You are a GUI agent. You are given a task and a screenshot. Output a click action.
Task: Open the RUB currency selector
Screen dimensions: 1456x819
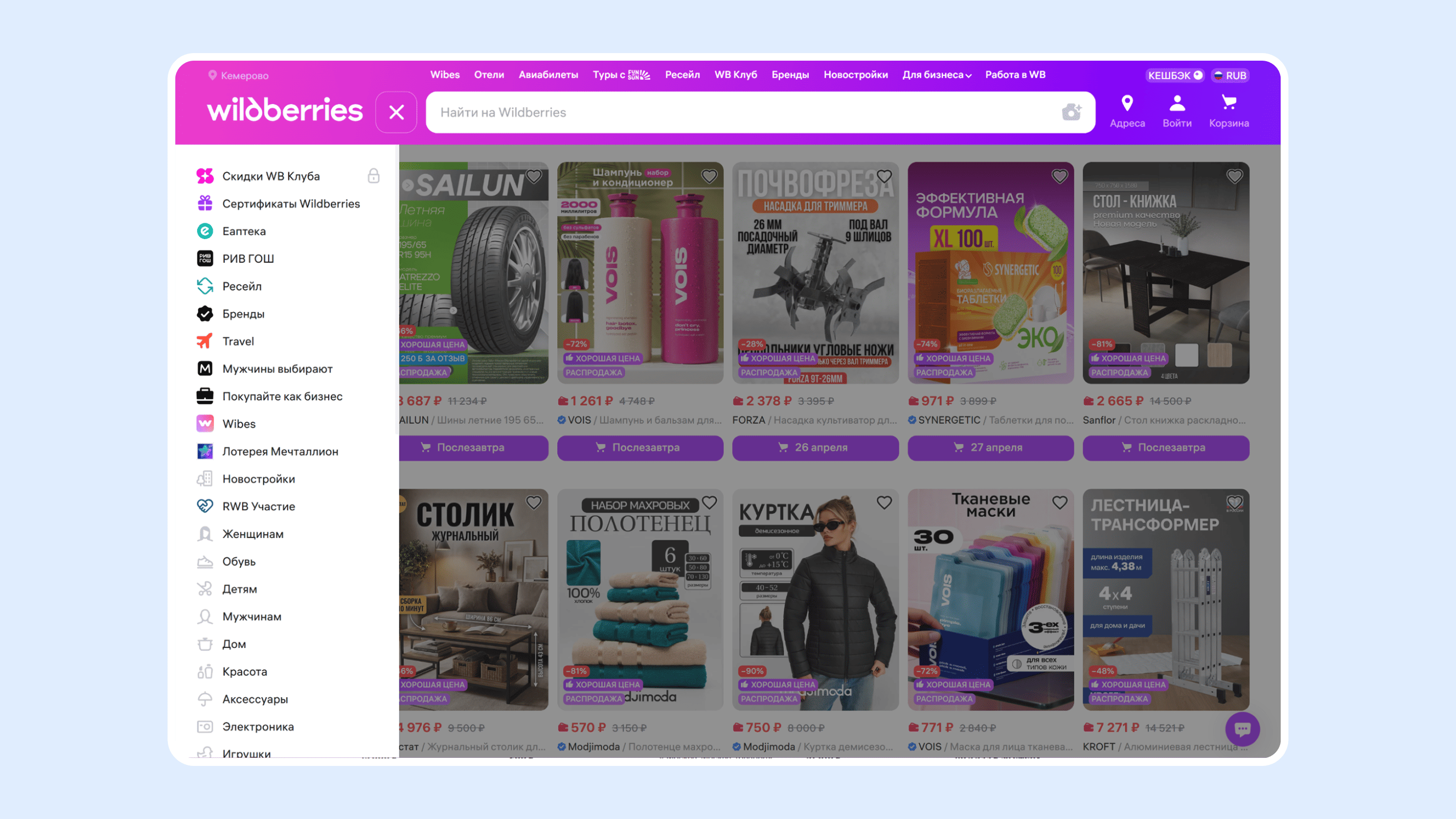click(1230, 75)
